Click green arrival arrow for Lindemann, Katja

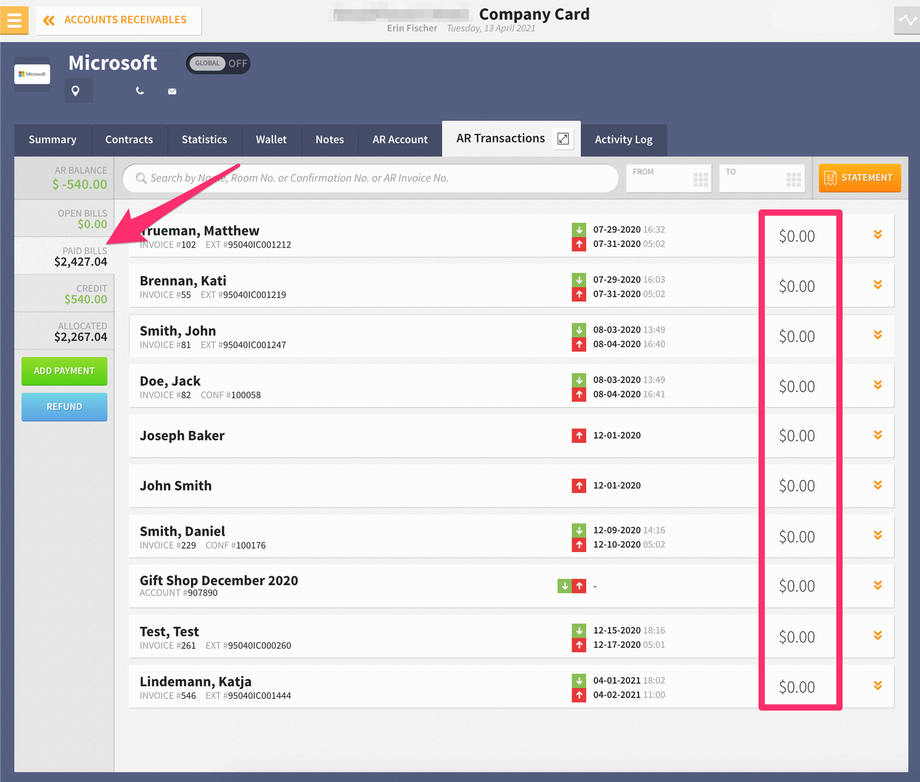tap(579, 681)
